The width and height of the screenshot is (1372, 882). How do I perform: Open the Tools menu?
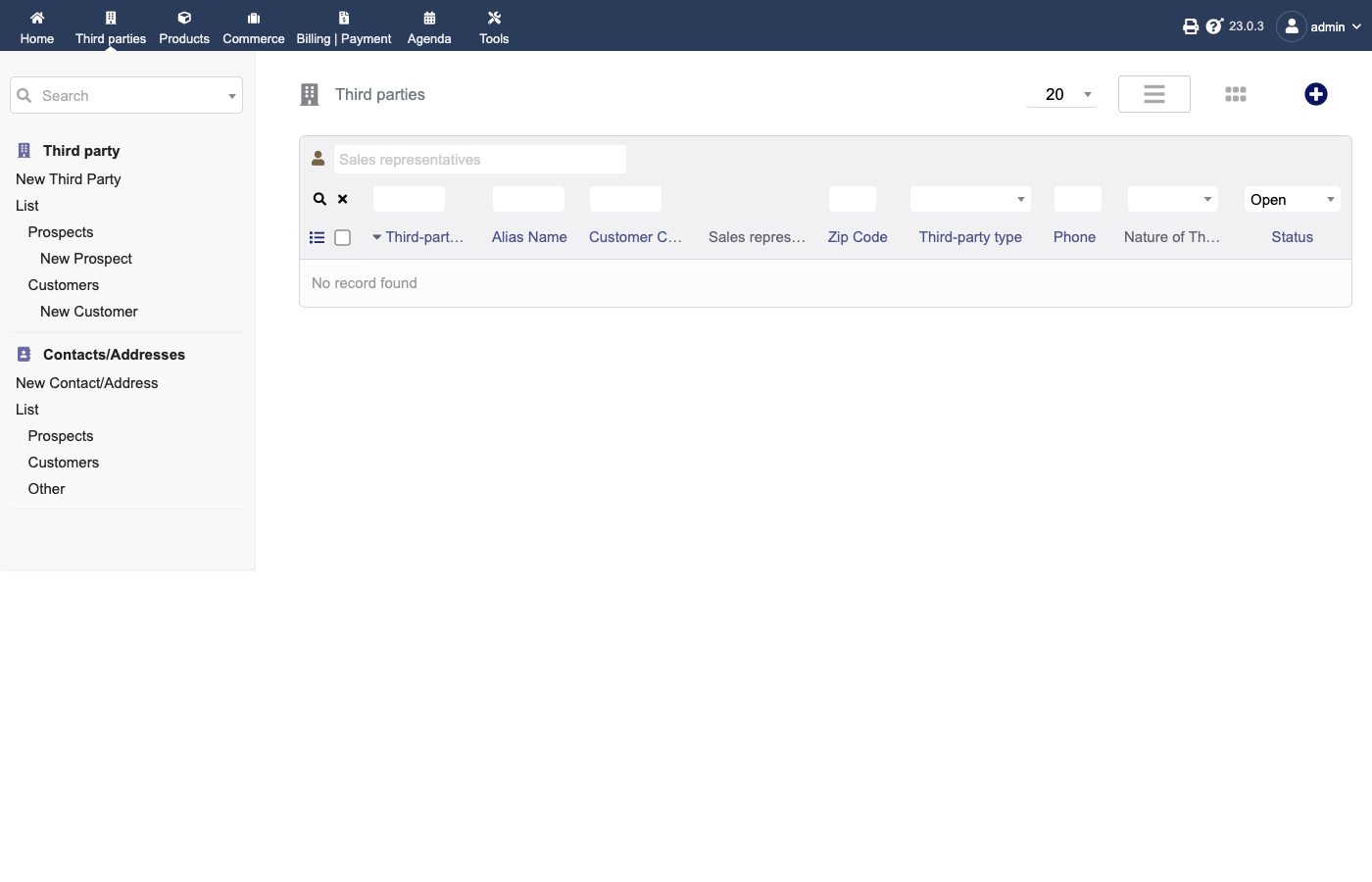pos(494,26)
